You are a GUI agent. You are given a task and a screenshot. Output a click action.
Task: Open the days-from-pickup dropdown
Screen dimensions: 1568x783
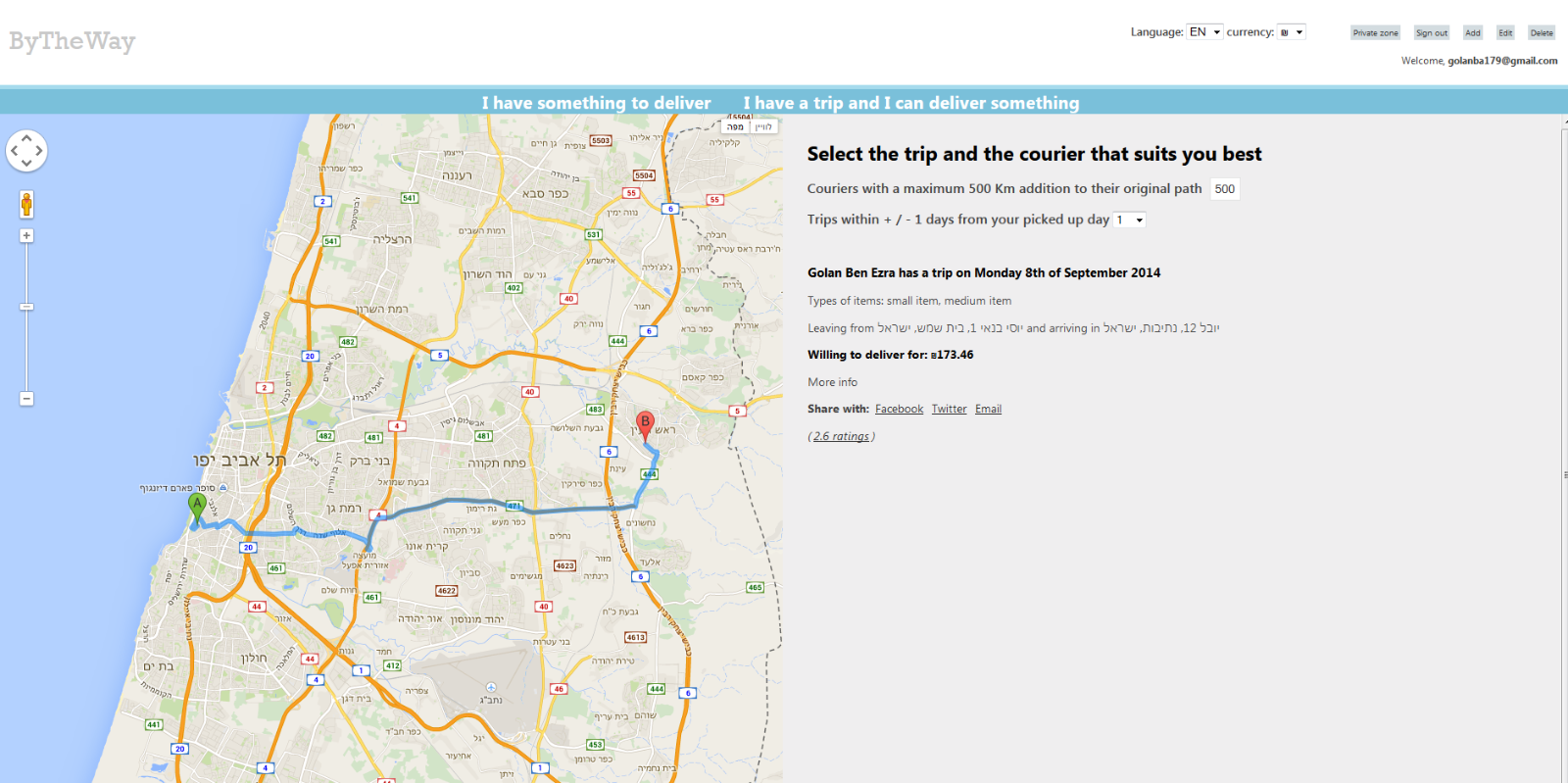(x=1130, y=220)
